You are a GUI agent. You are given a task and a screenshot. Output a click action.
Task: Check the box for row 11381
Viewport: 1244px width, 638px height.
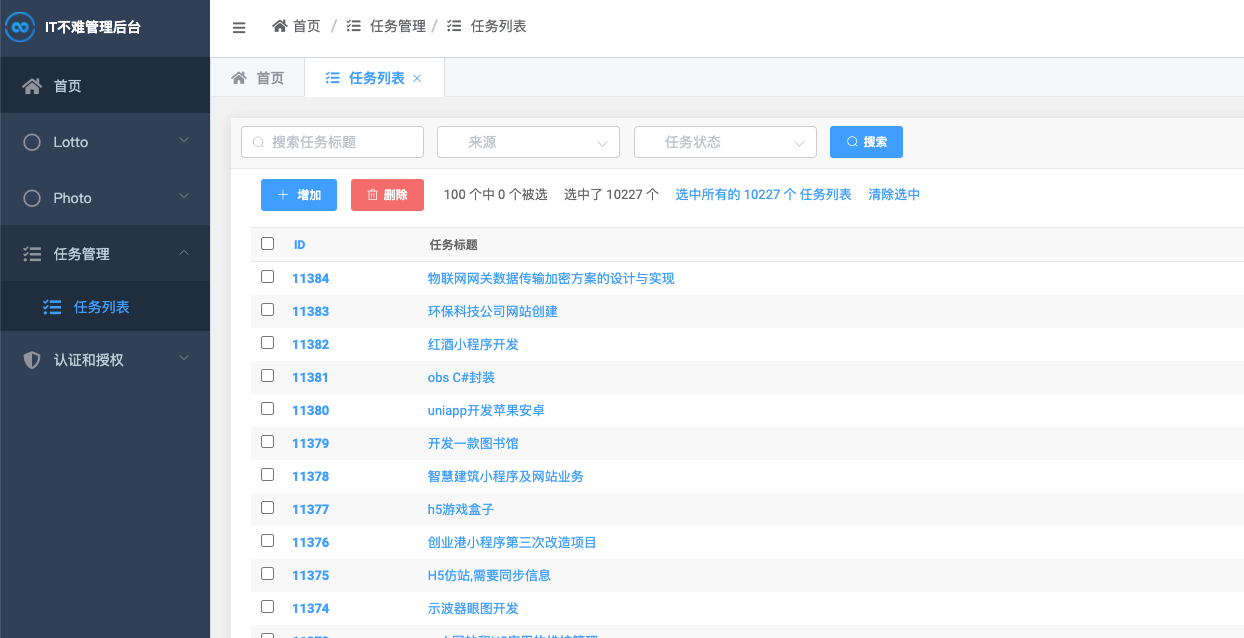267,376
